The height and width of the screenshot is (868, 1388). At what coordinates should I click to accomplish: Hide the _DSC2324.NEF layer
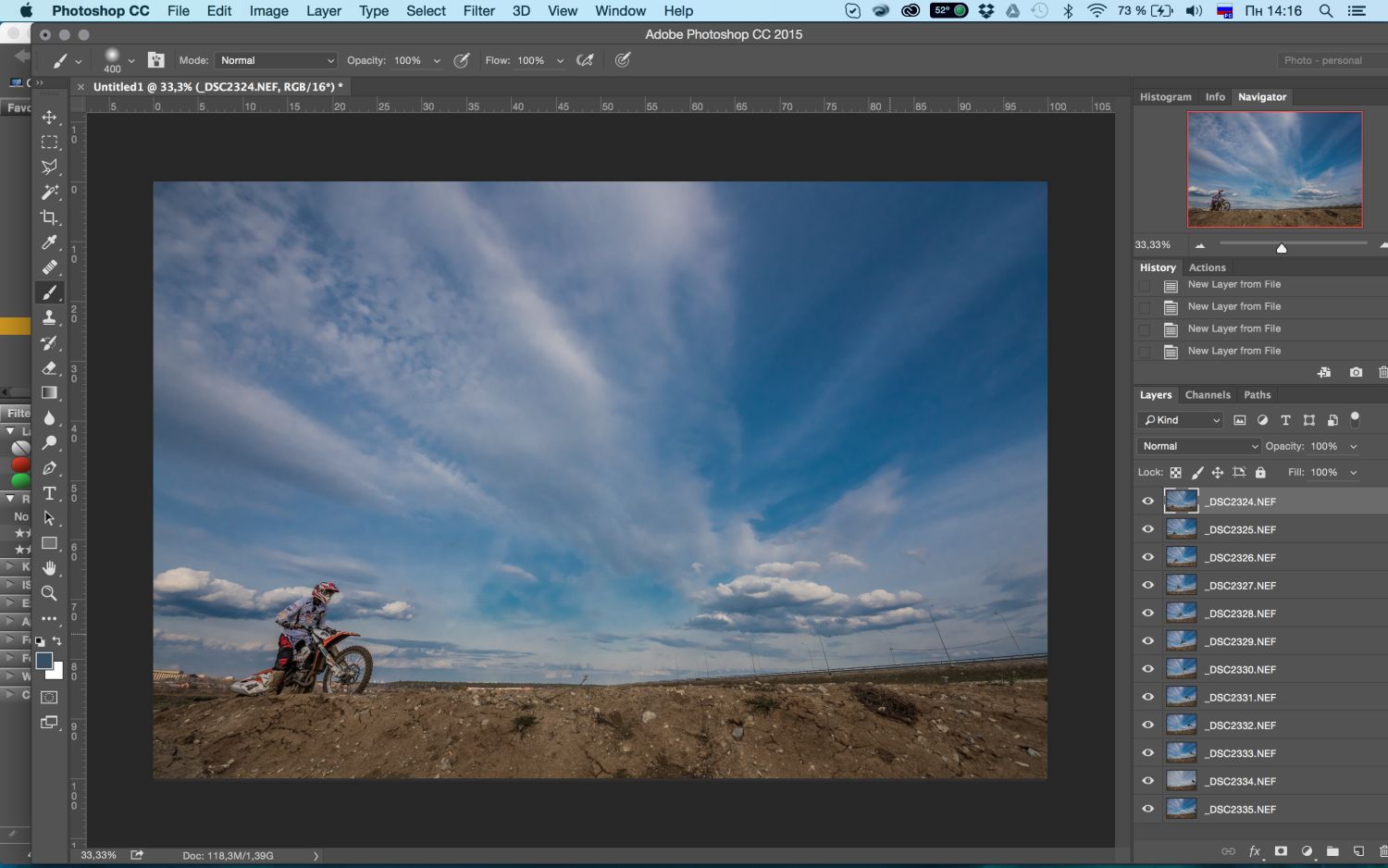(x=1147, y=502)
